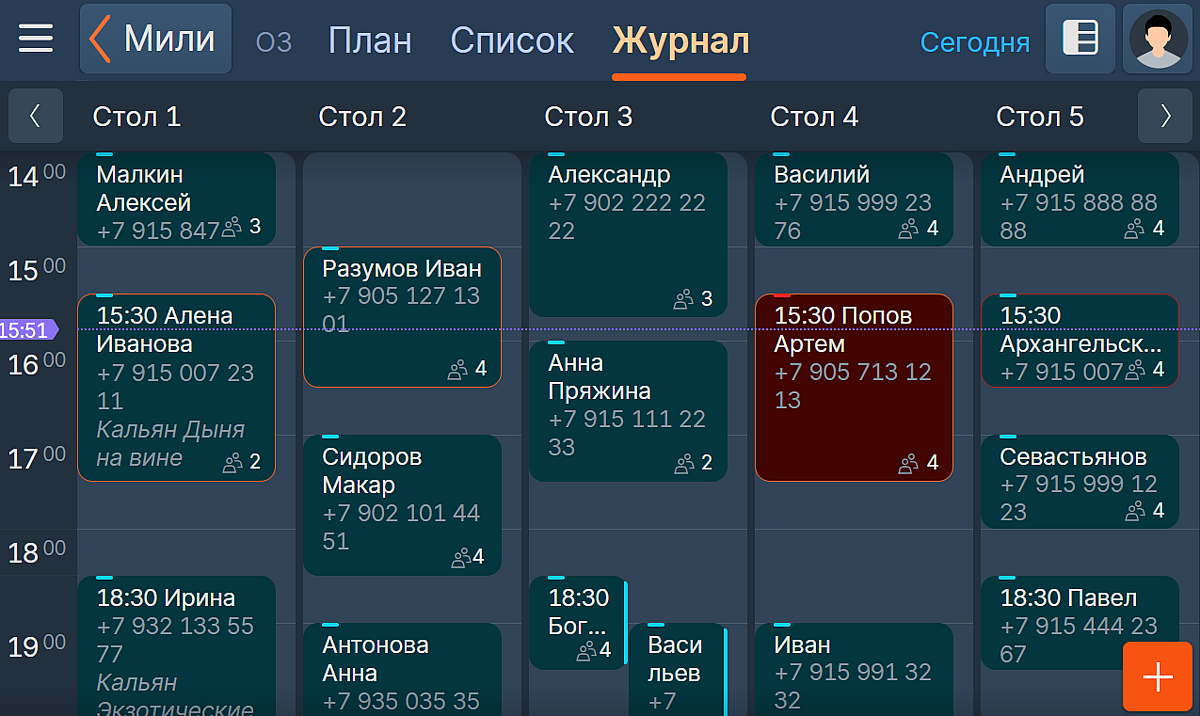Screen dimensions: 1200x716
Task: Go back using the Мили button
Action: point(155,39)
